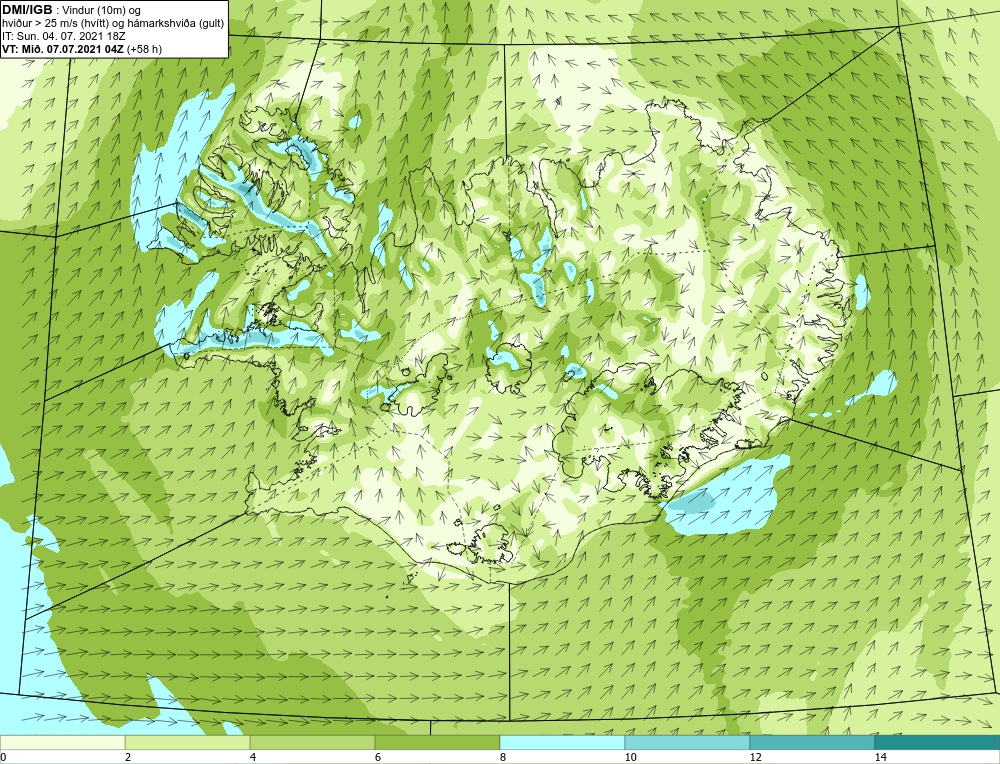
Task: Click the 4–6 m/s green legend swatch
Action: pos(312,743)
